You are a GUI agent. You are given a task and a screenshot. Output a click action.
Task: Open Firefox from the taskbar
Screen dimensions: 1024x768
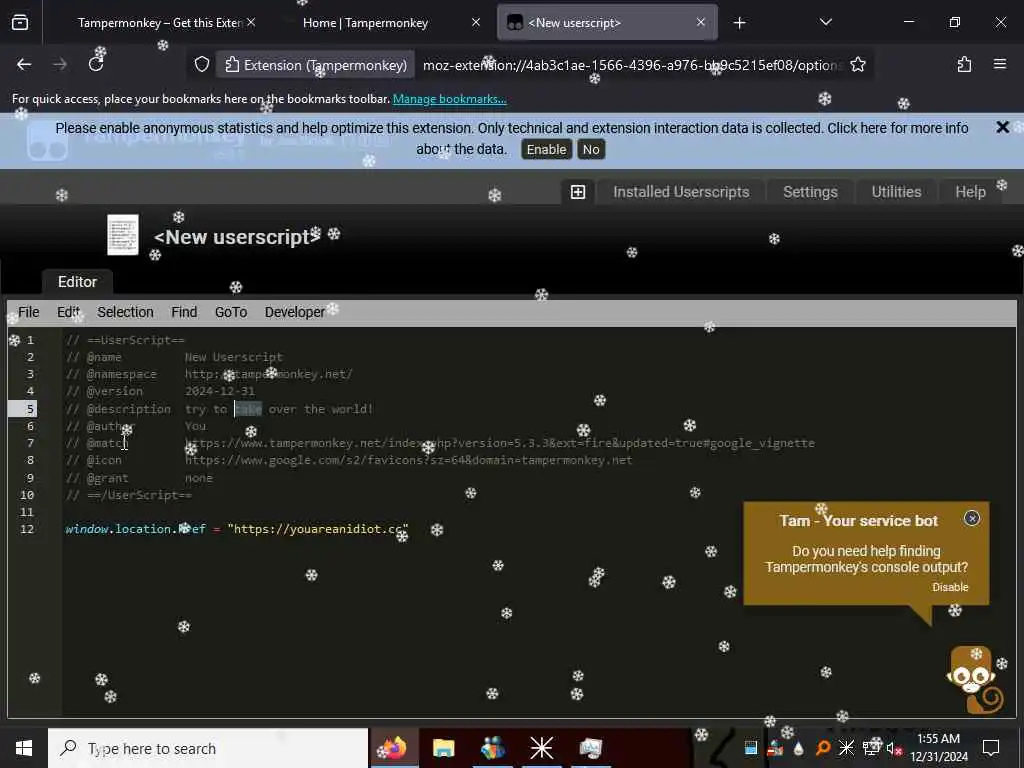pos(395,748)
